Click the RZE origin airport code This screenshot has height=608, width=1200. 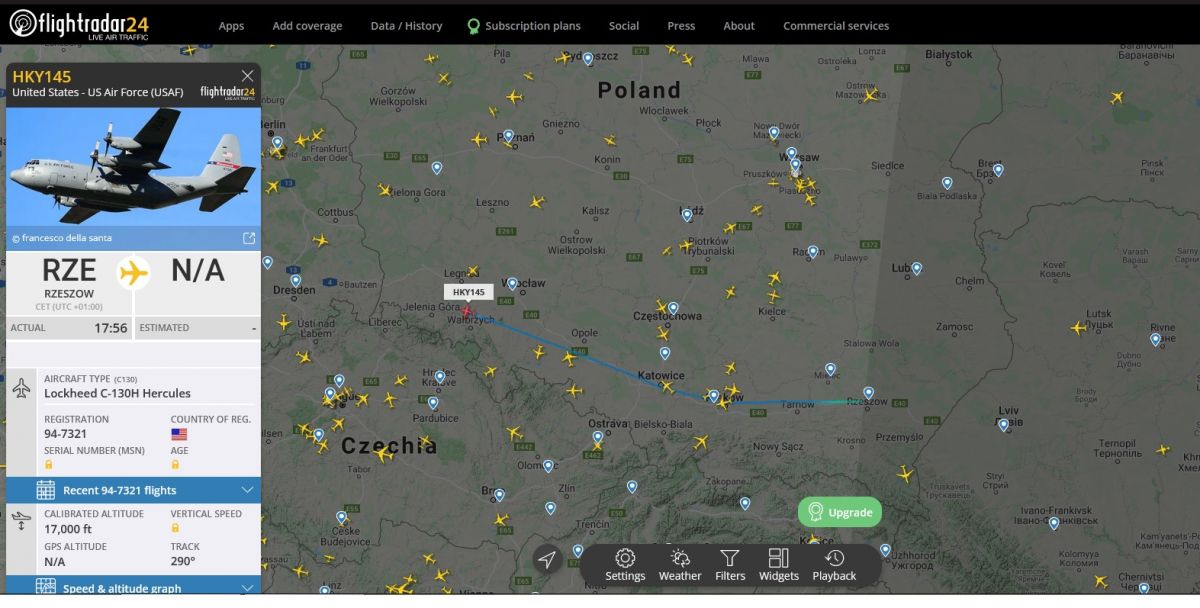point(69,270)
